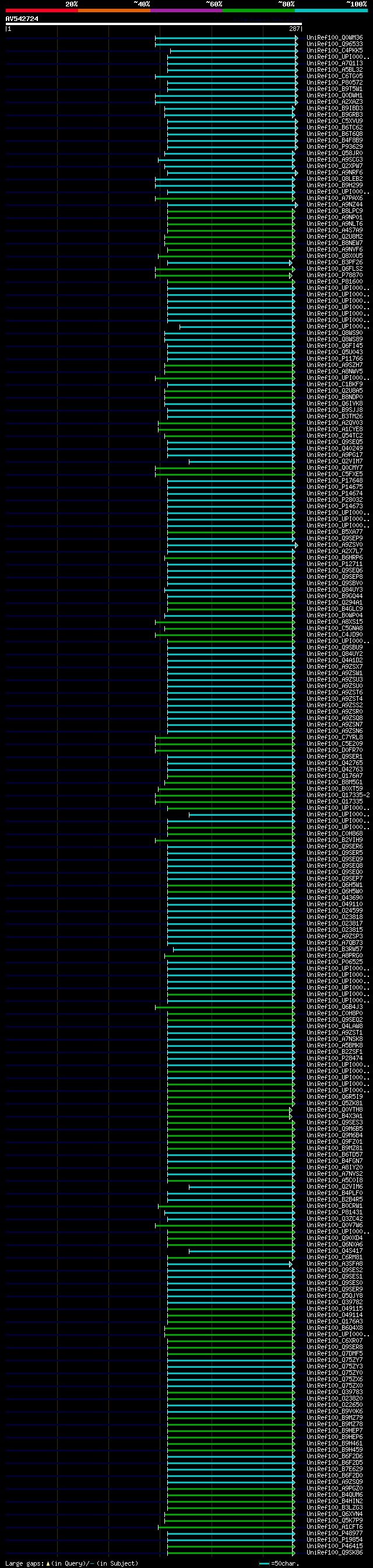373x1568 pixels.
Task: Select the UniRef100_A9SCG3 label
Action: (335, 159)
